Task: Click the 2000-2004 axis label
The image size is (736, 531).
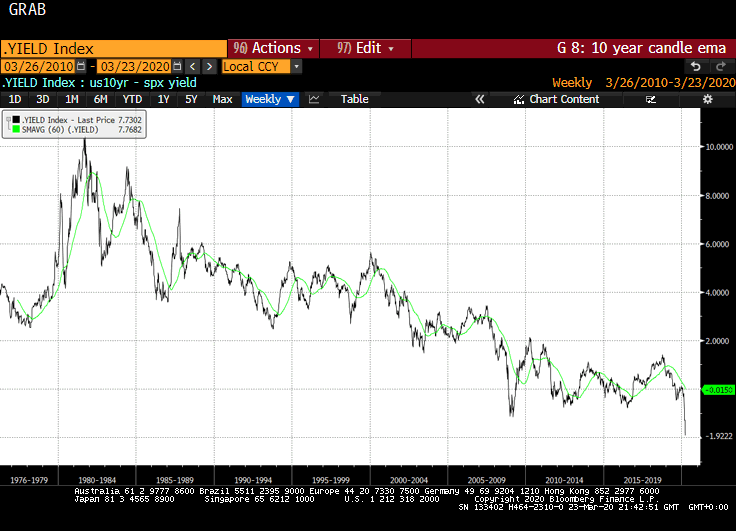Action: [409, 480]
